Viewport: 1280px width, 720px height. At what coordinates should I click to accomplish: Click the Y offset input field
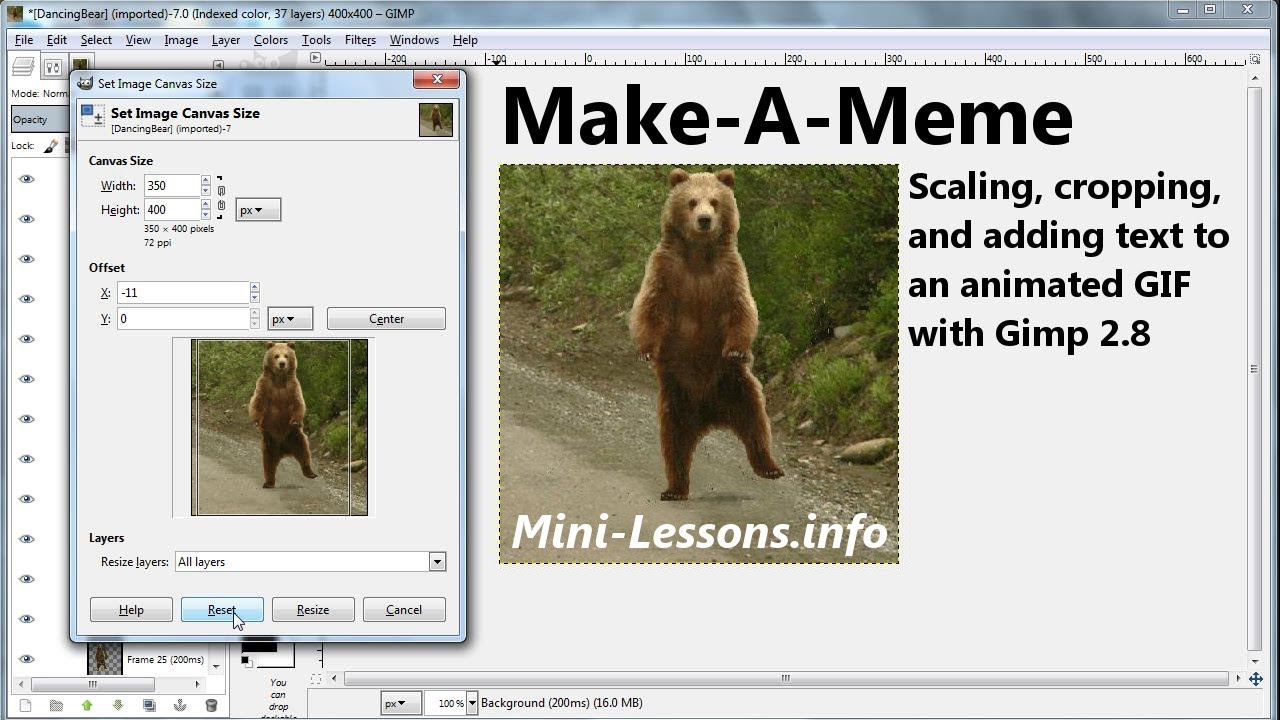coord(183,319)
